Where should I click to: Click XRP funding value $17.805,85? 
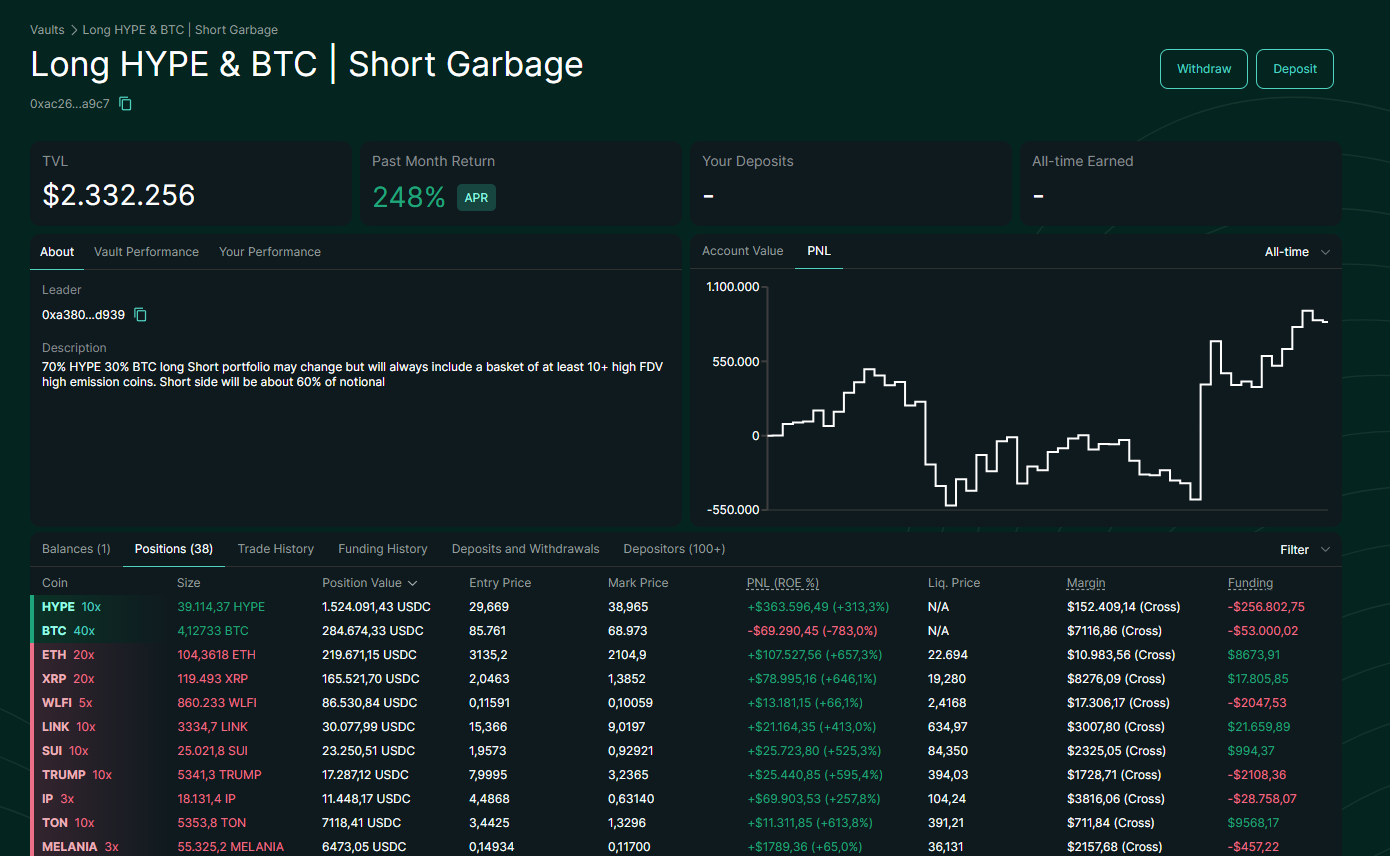click(x=1258, y=679)
